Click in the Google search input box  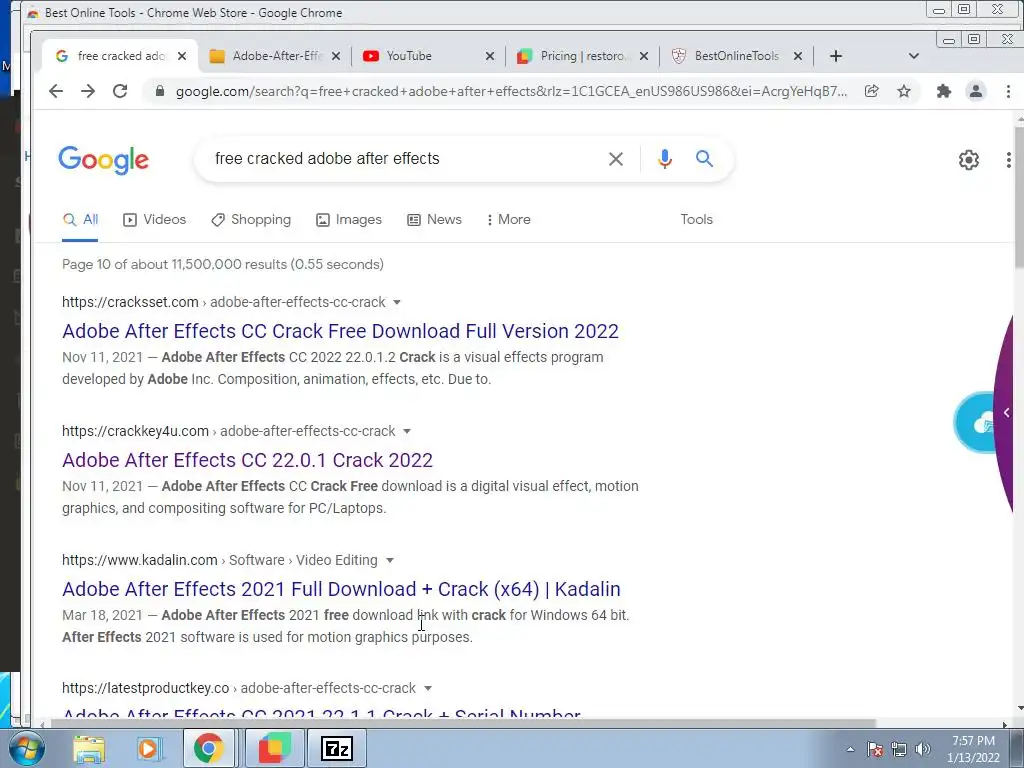(x=405, y=159)
